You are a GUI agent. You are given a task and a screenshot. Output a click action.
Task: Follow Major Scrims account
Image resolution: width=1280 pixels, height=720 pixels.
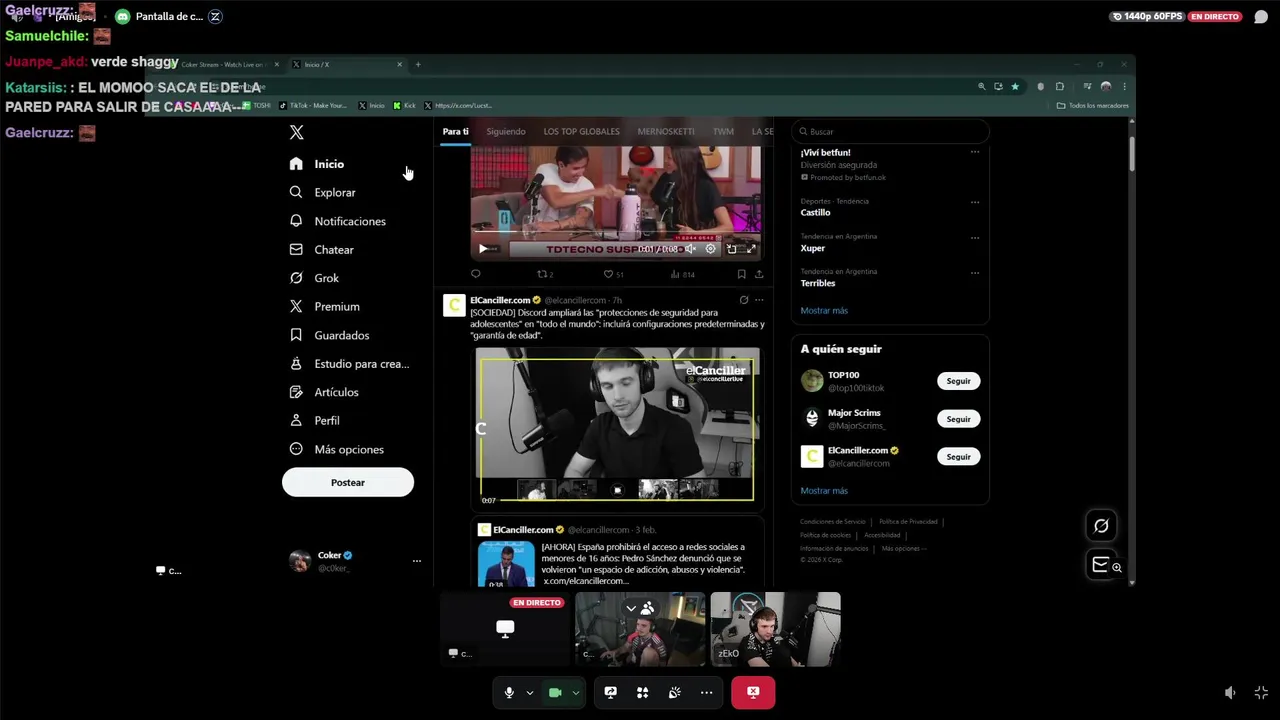coord(958,419)
